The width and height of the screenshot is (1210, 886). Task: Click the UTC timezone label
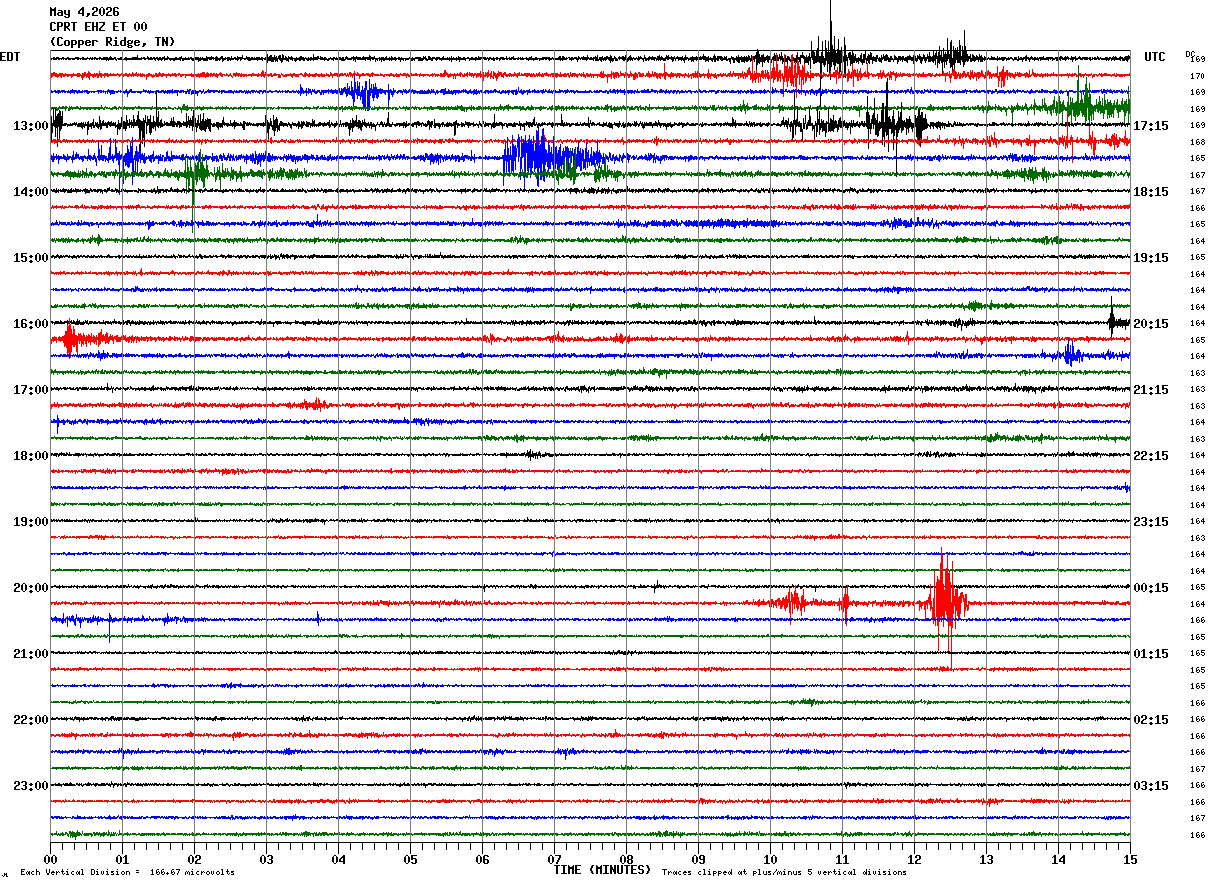tap(1155, 57)
